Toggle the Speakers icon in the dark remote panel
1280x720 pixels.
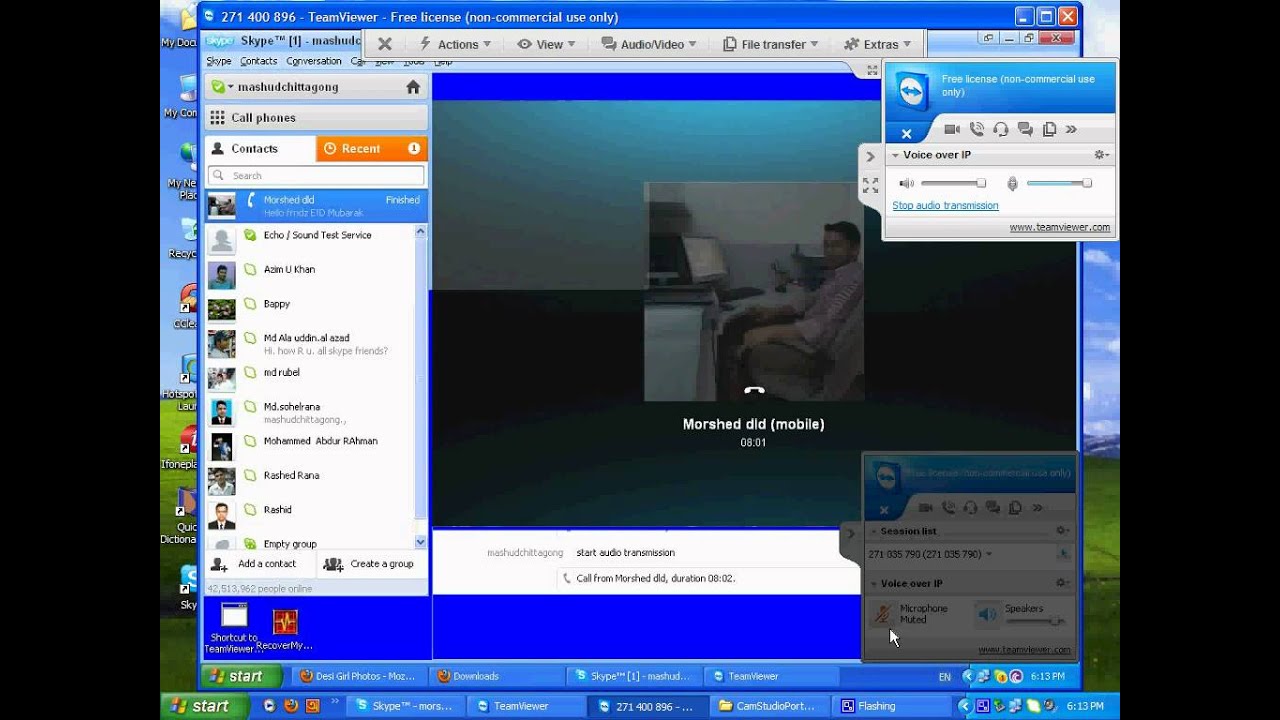988,614
